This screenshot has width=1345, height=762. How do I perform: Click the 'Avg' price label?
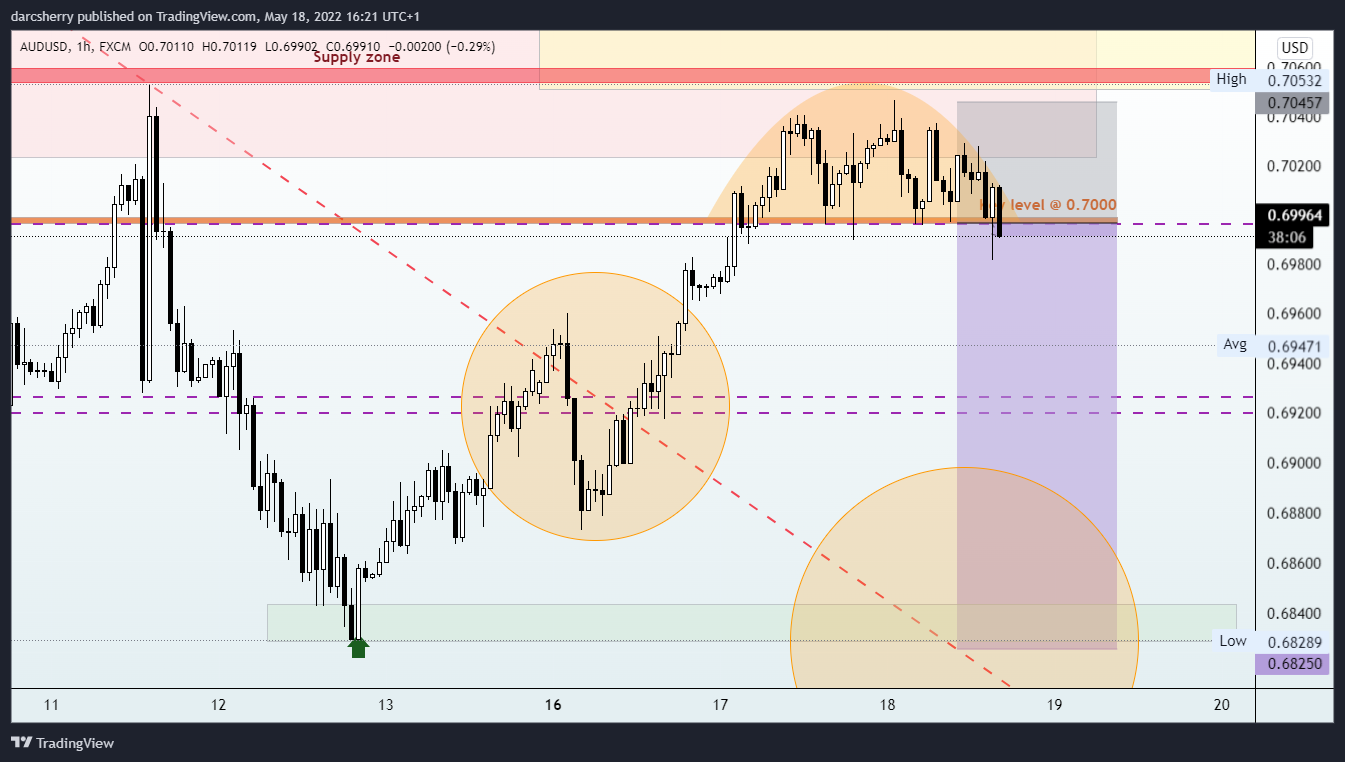tap(1235, 345)
